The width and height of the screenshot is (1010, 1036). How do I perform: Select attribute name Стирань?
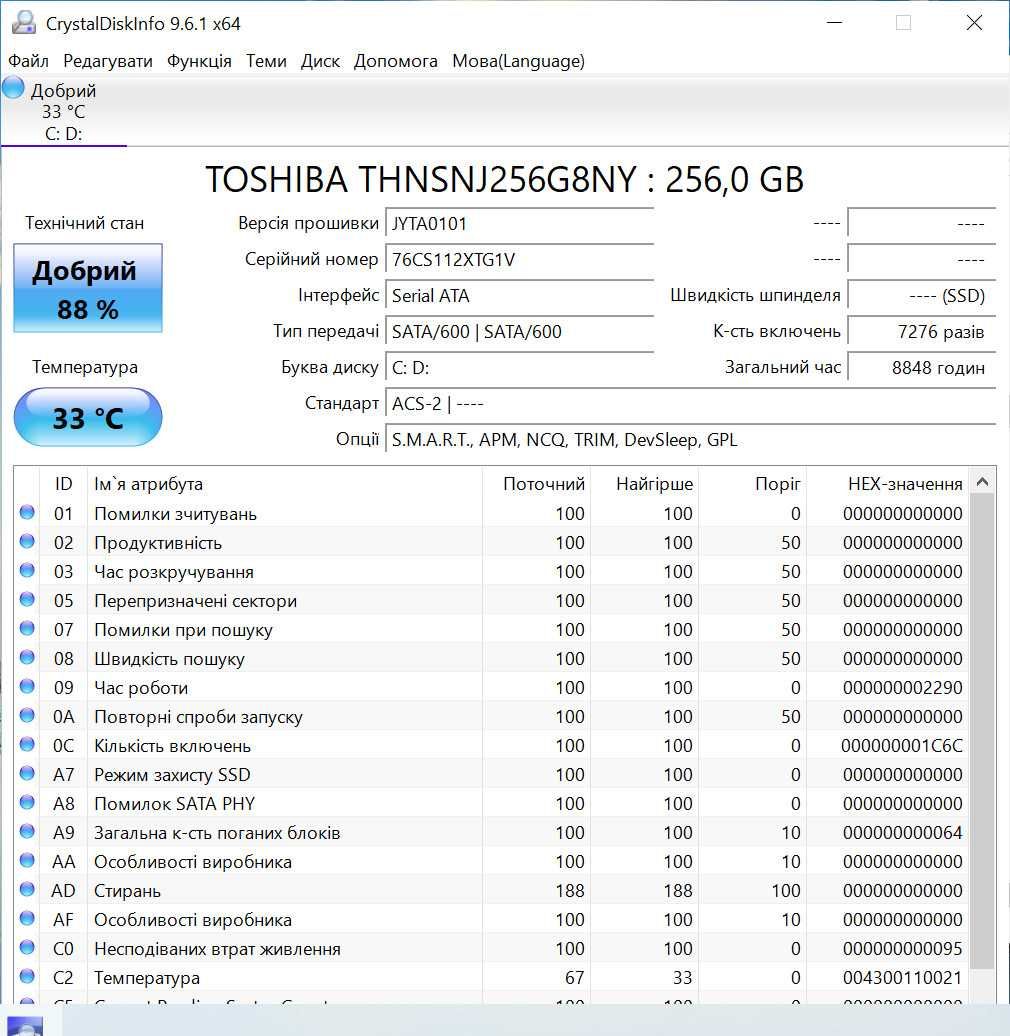click(x=127, y=891)
